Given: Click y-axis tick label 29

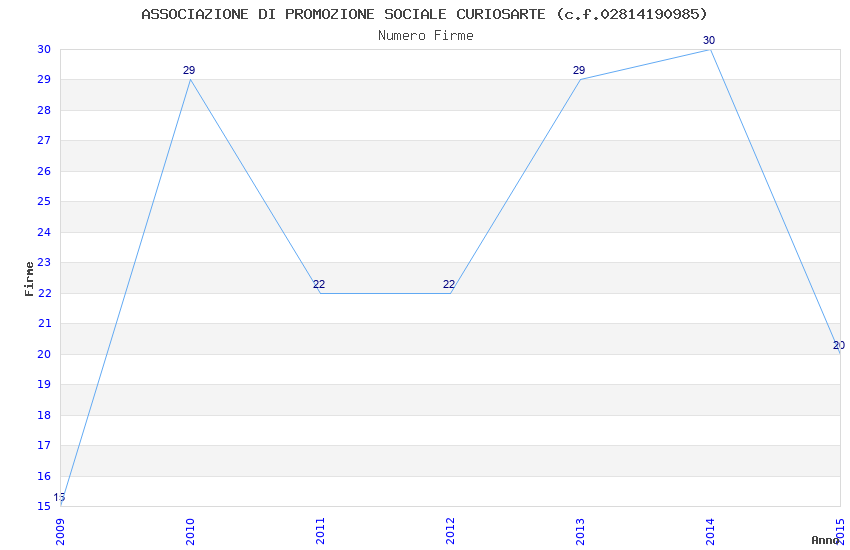Looking at the screenshot, I should [44, 80].
